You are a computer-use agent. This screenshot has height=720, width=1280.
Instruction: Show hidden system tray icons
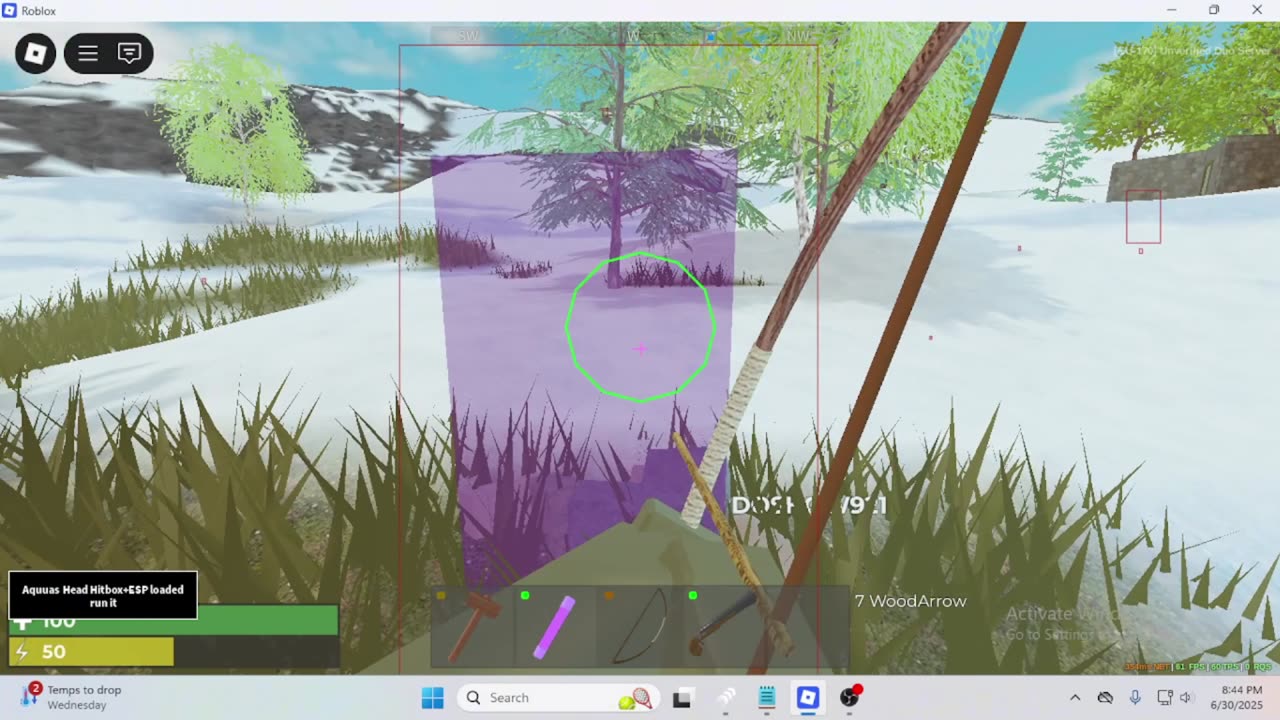tap(1075, 698)
